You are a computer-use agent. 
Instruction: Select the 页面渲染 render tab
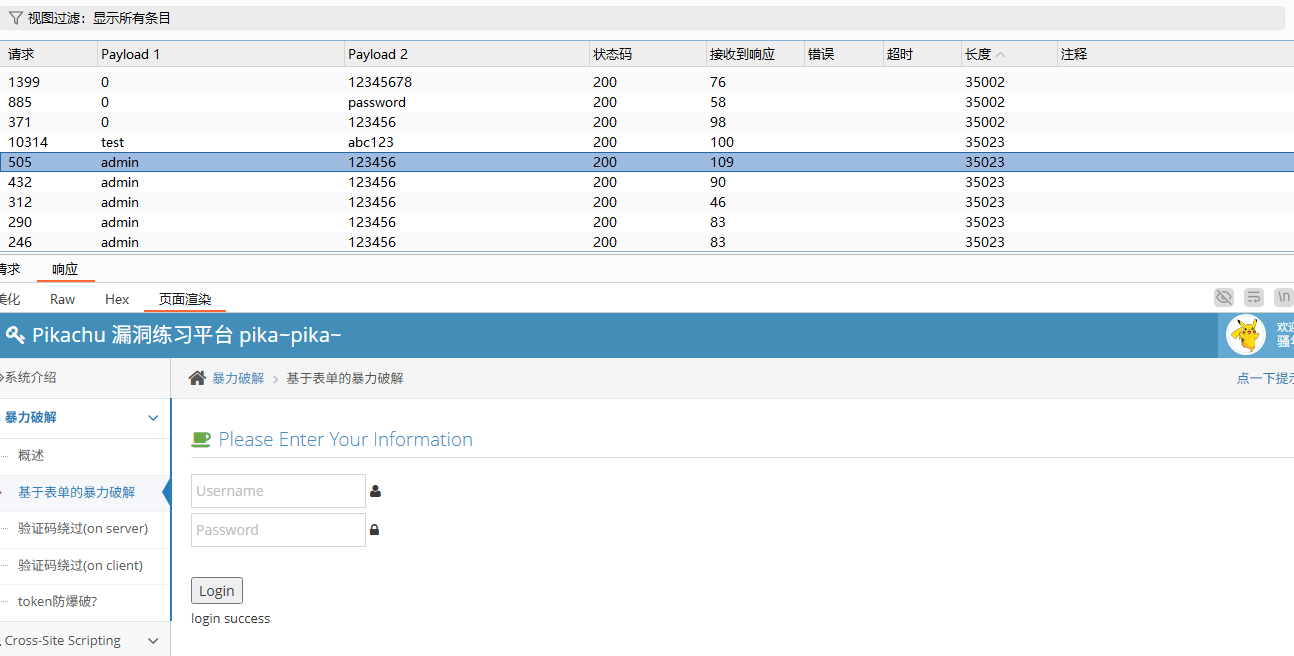pos(185,299)
